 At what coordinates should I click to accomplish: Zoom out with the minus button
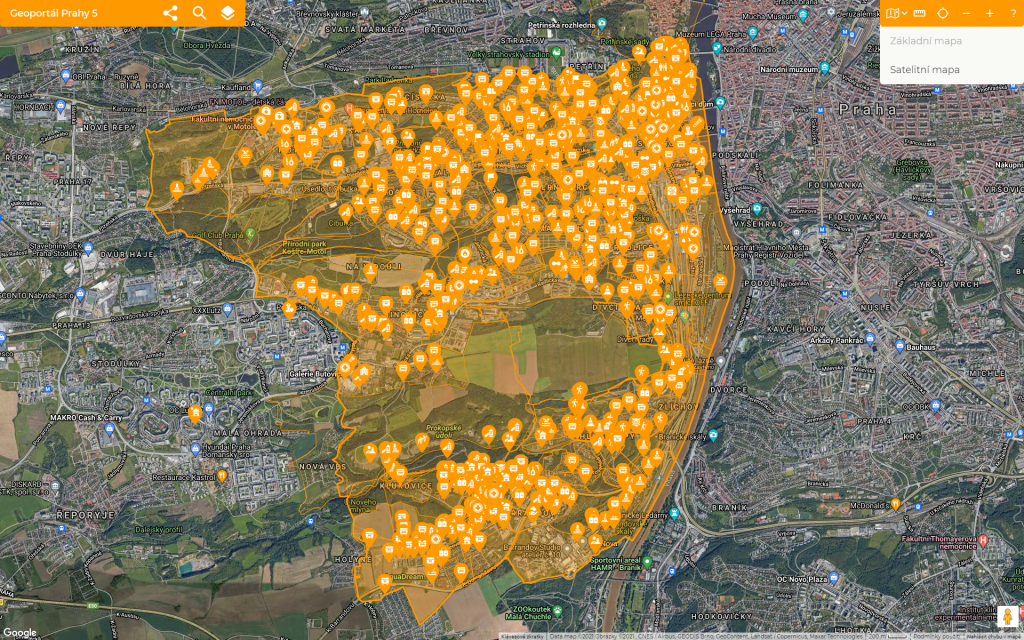click(966, 13)
